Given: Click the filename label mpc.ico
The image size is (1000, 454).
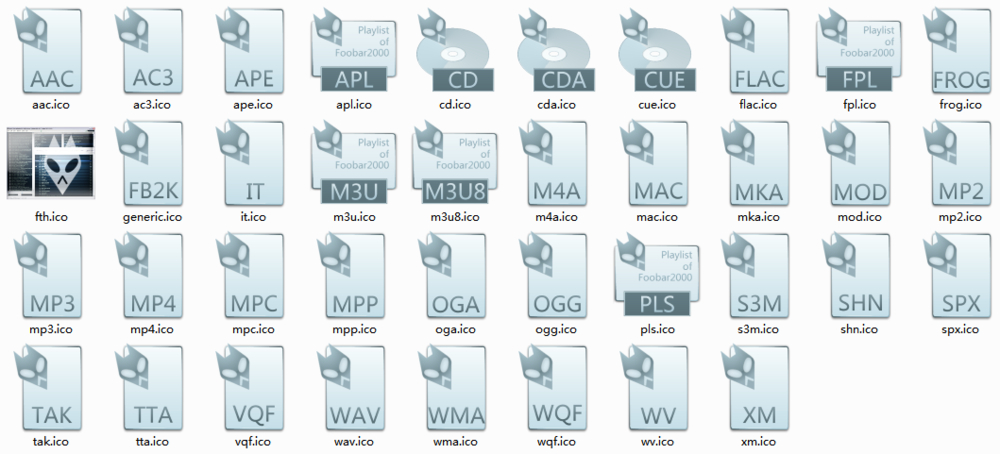Looking at the screenshot, I should pyautogui.click(x=253, y=330).
